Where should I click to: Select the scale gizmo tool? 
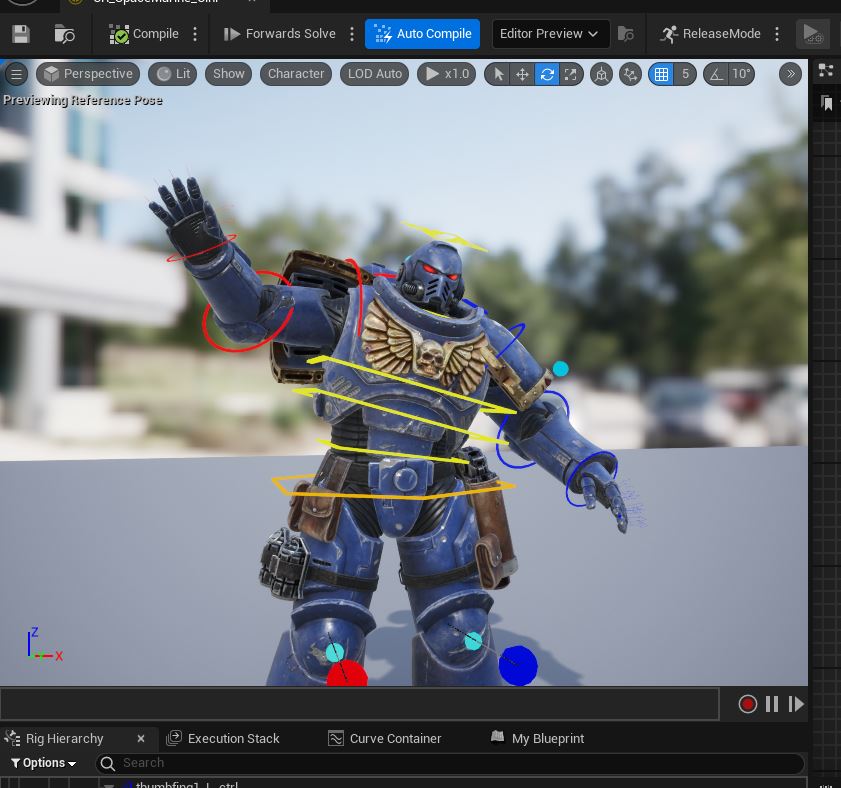pos(571,74)
